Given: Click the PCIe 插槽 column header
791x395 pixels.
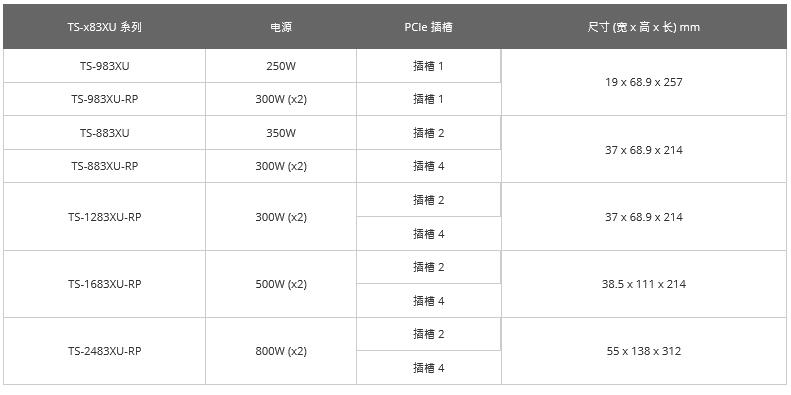Looking at the screenshot, I should pyautogui.click(x=429, y=27).
